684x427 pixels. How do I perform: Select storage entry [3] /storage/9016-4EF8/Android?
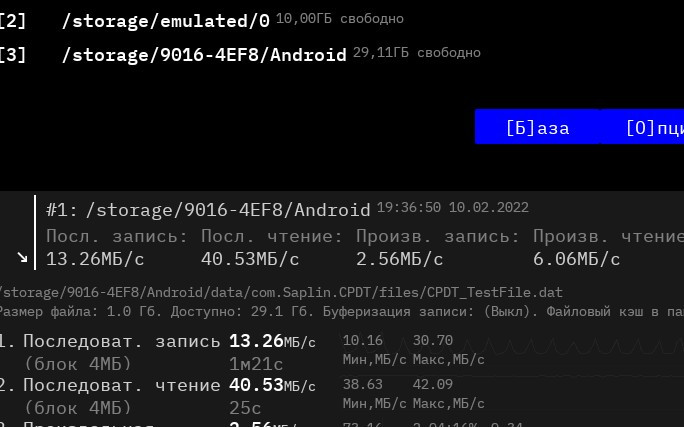240,54
